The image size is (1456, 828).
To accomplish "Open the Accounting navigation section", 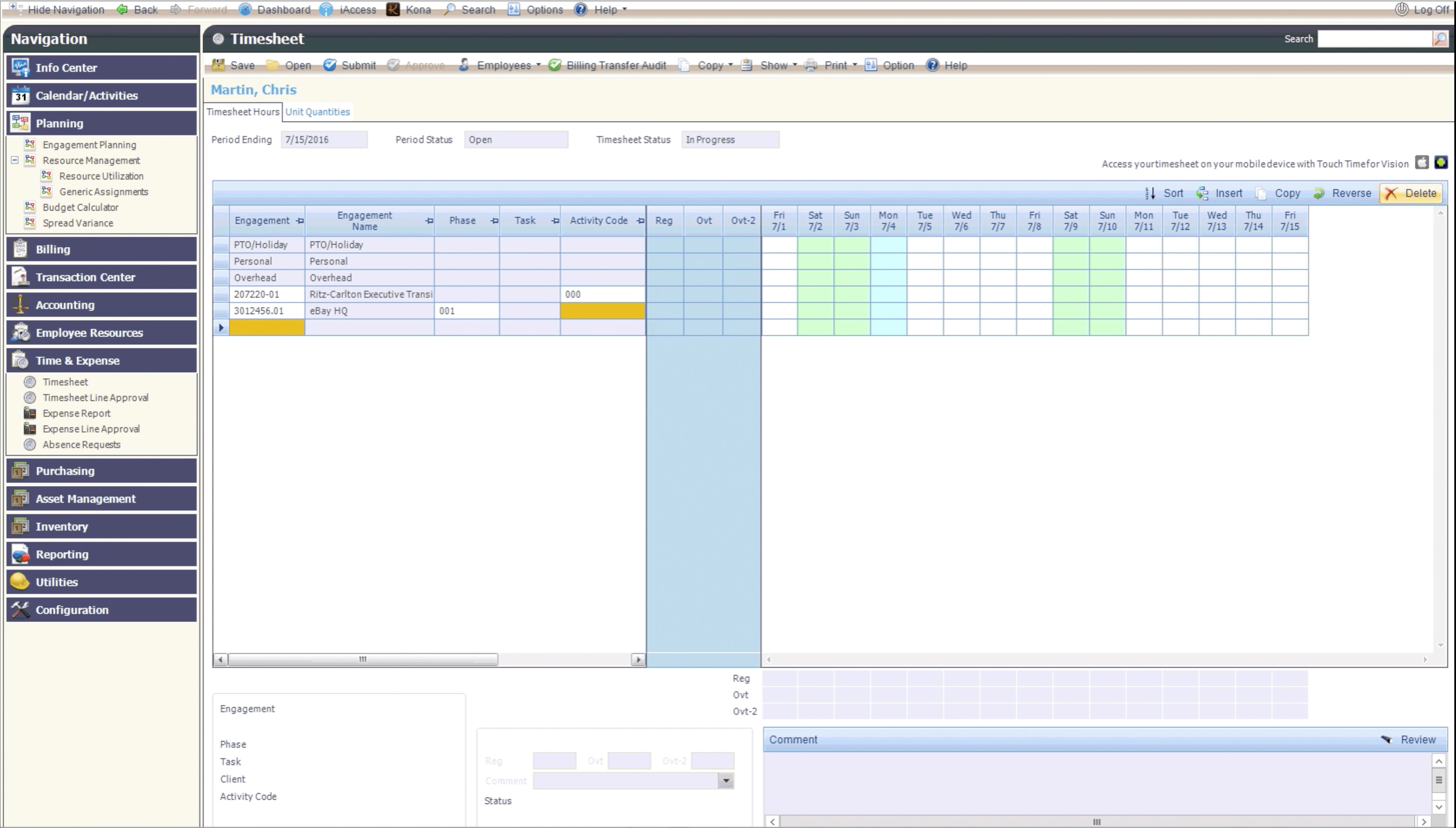I will (102, 305).
